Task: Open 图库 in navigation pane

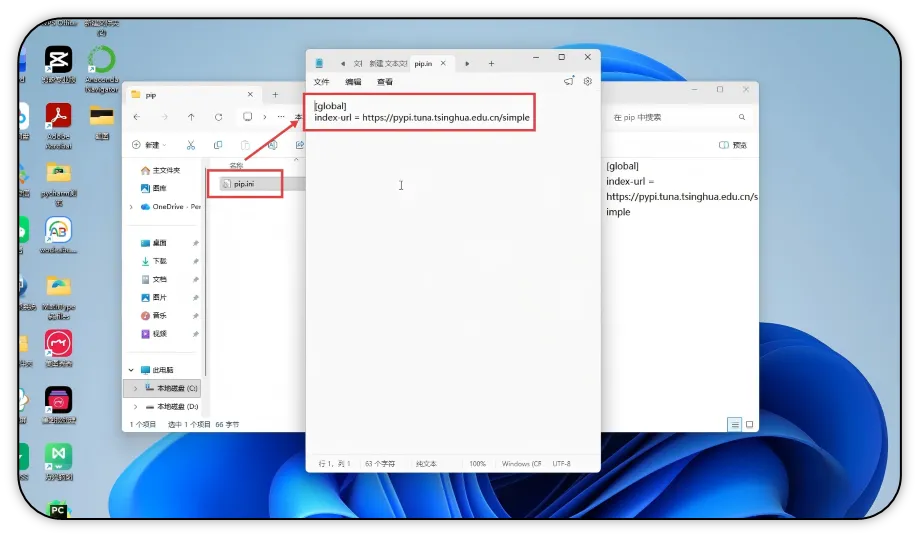Action: [x=154, y=188]
